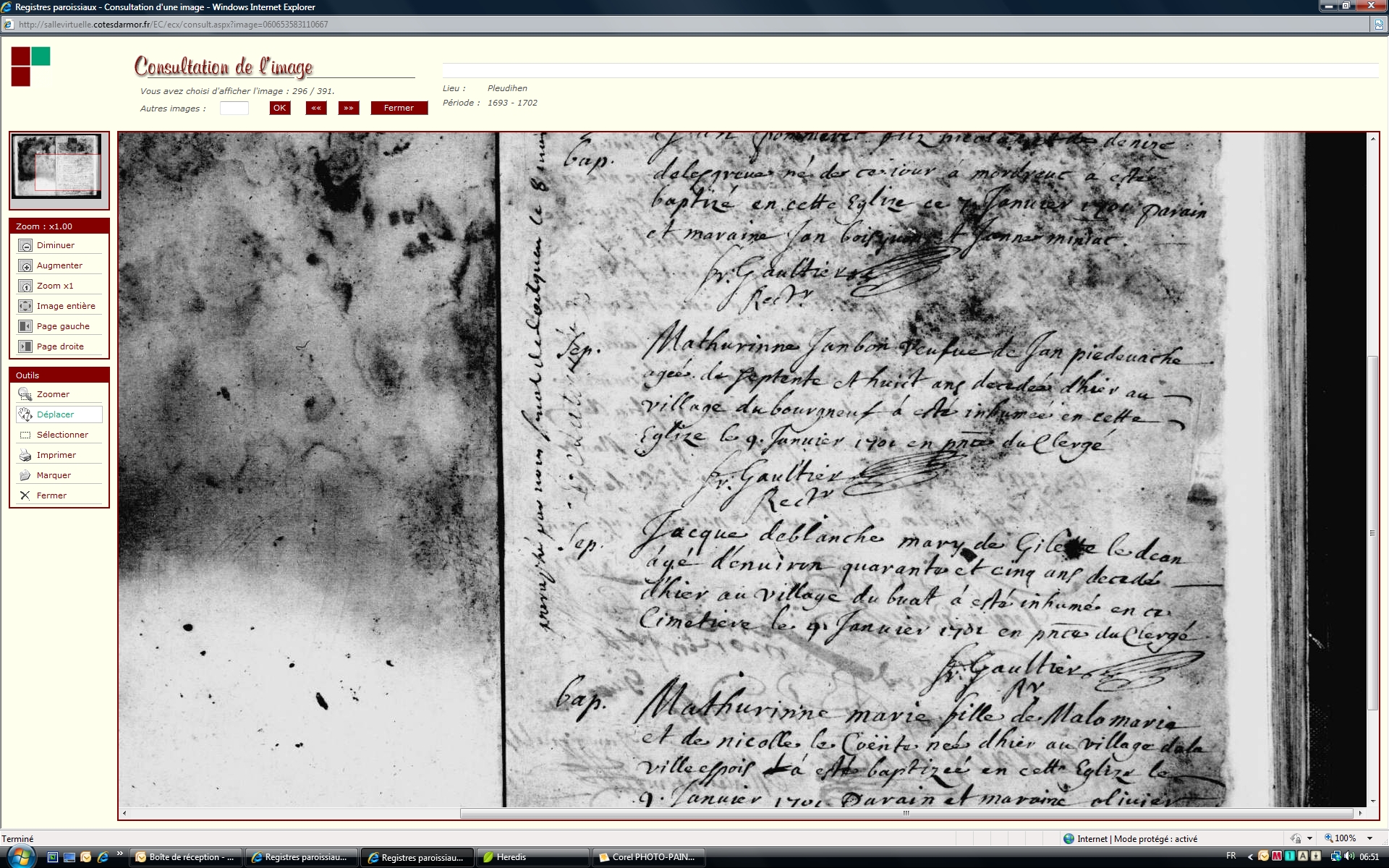The height and width of the screenshot is (868, 1389).
Task: Print the image with Imprimer
Action: 25,456
